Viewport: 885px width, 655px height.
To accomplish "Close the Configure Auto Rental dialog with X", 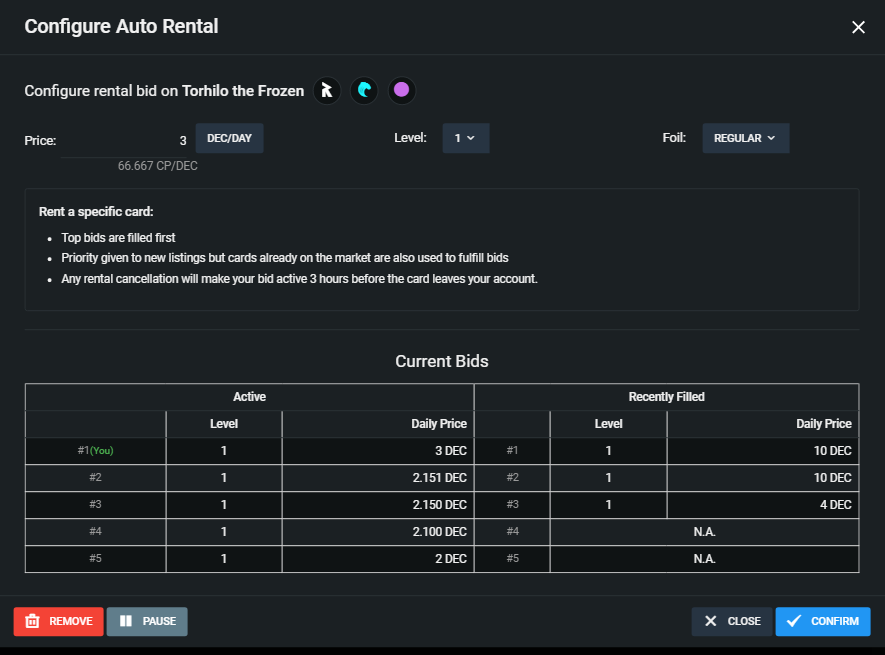I will pyautogui.click(x=858, y=27).
